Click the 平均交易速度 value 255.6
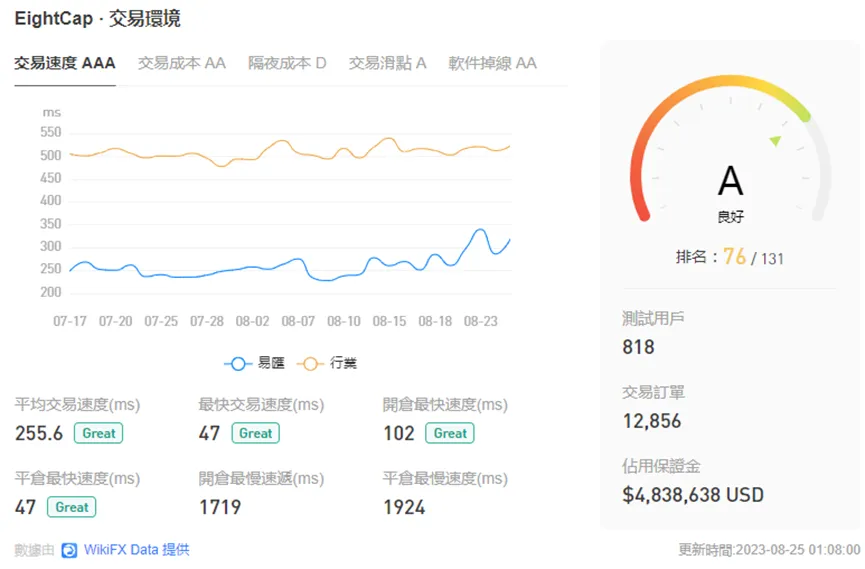 (39, 433)
